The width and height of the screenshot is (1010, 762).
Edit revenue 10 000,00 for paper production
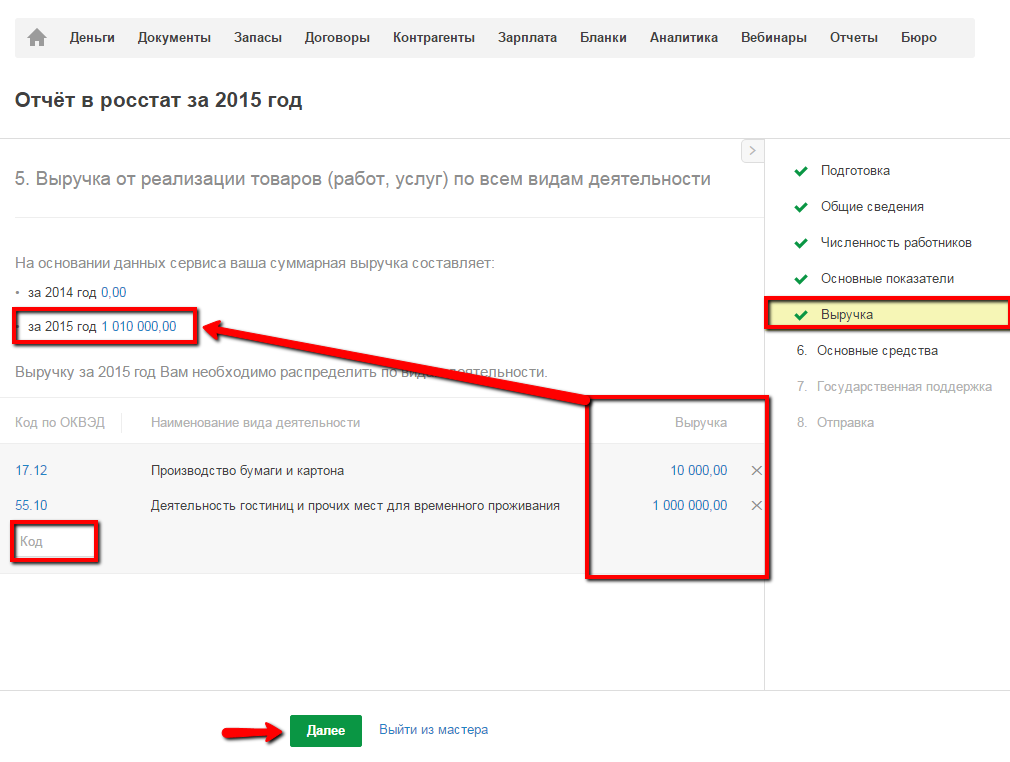click(x=698, y=470)
